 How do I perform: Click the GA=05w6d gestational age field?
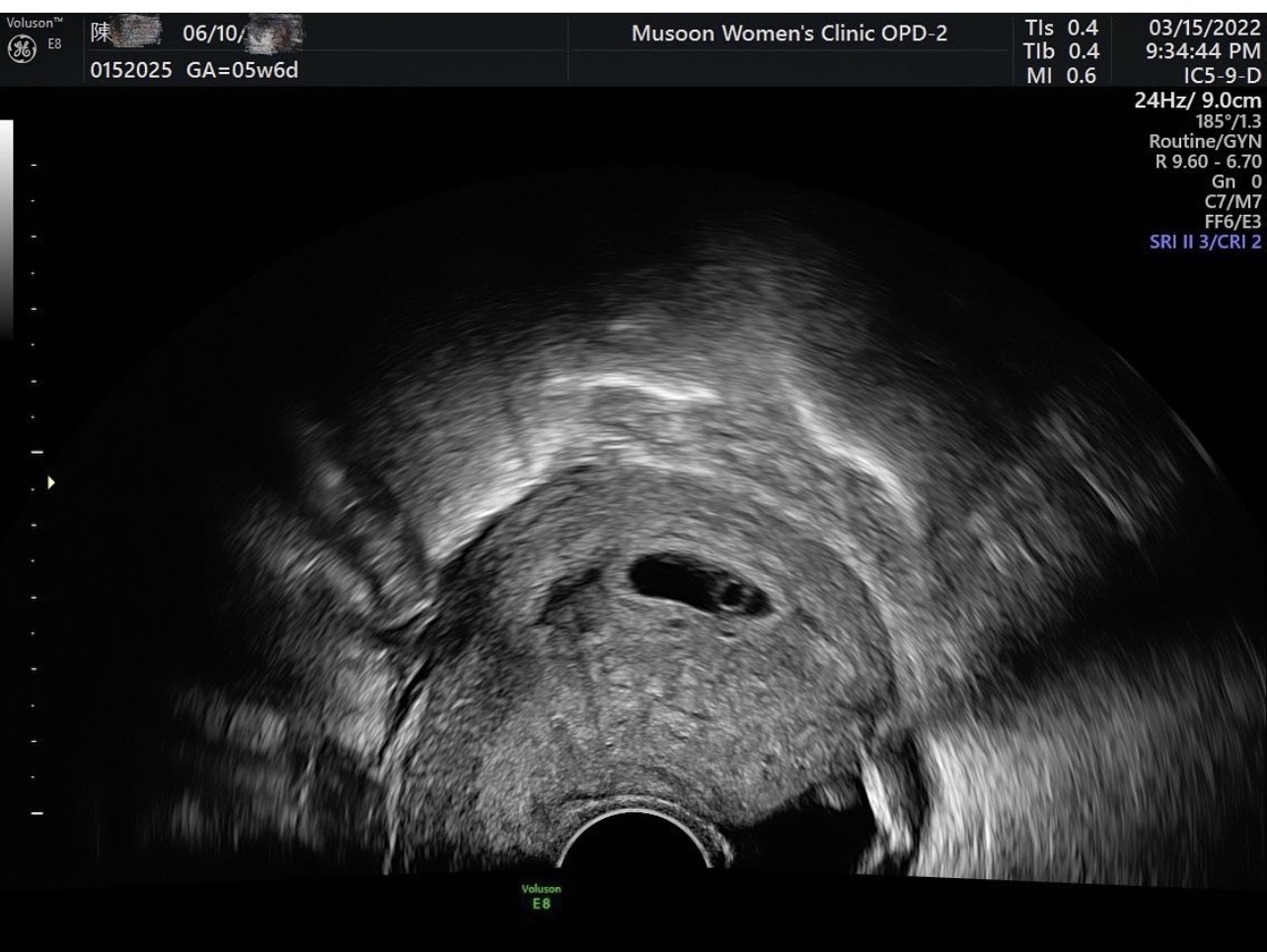click(242, 70)
